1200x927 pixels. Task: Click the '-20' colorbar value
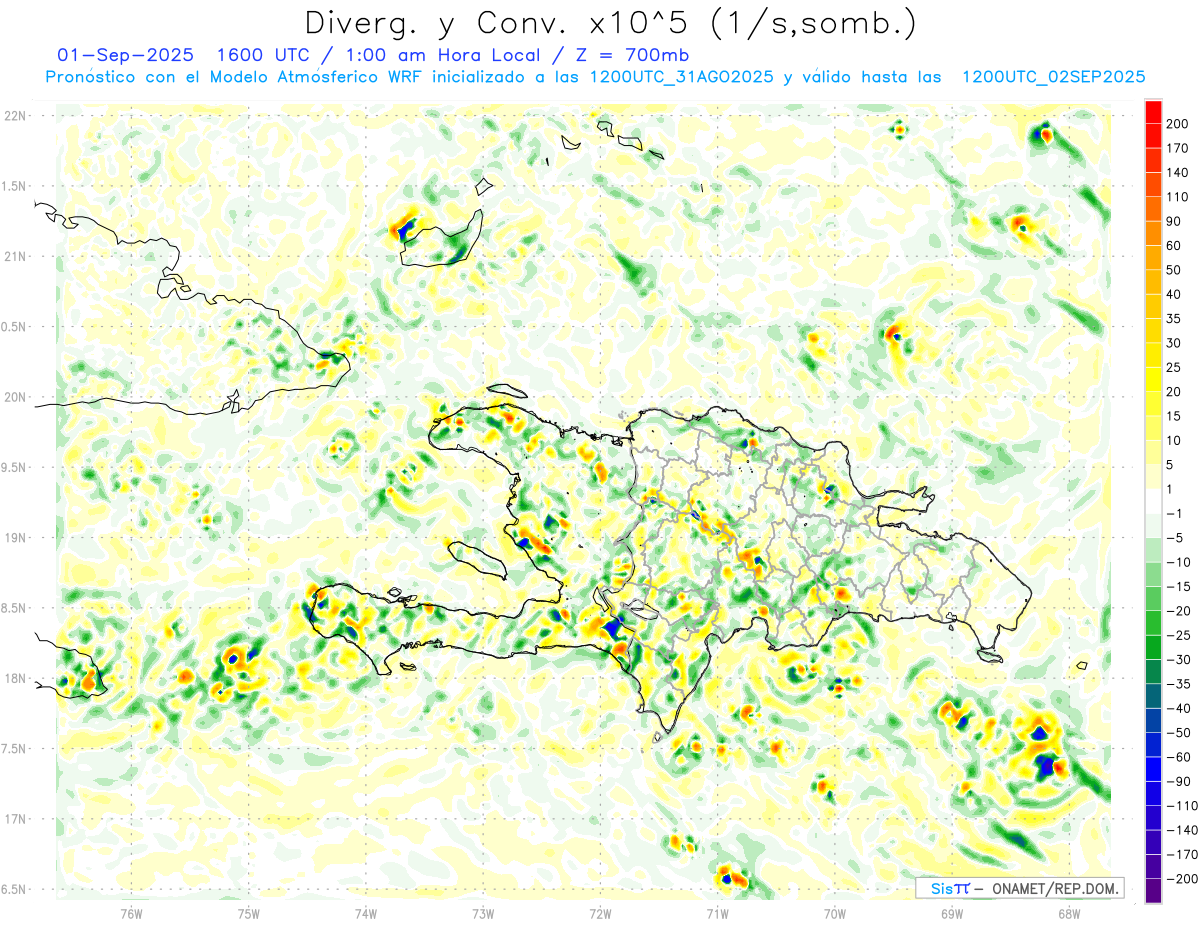[x=1180, y=611]
